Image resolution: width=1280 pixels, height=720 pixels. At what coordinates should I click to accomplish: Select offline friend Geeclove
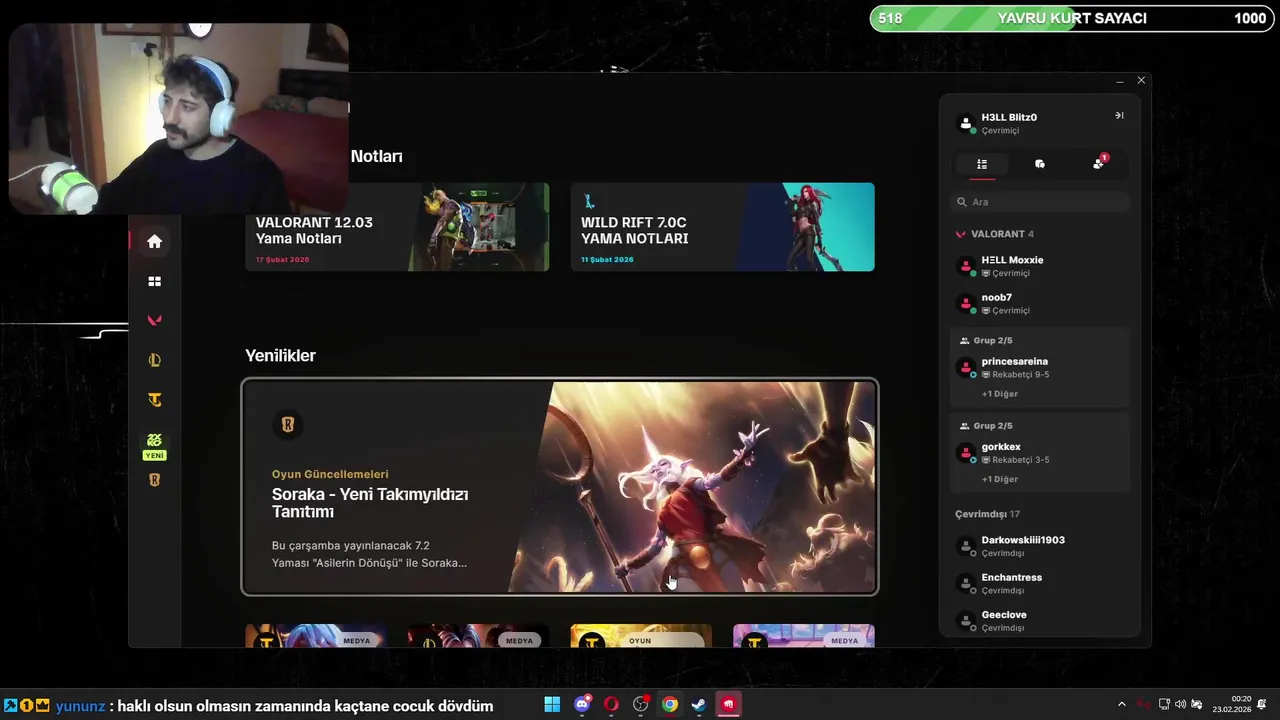1040,621
